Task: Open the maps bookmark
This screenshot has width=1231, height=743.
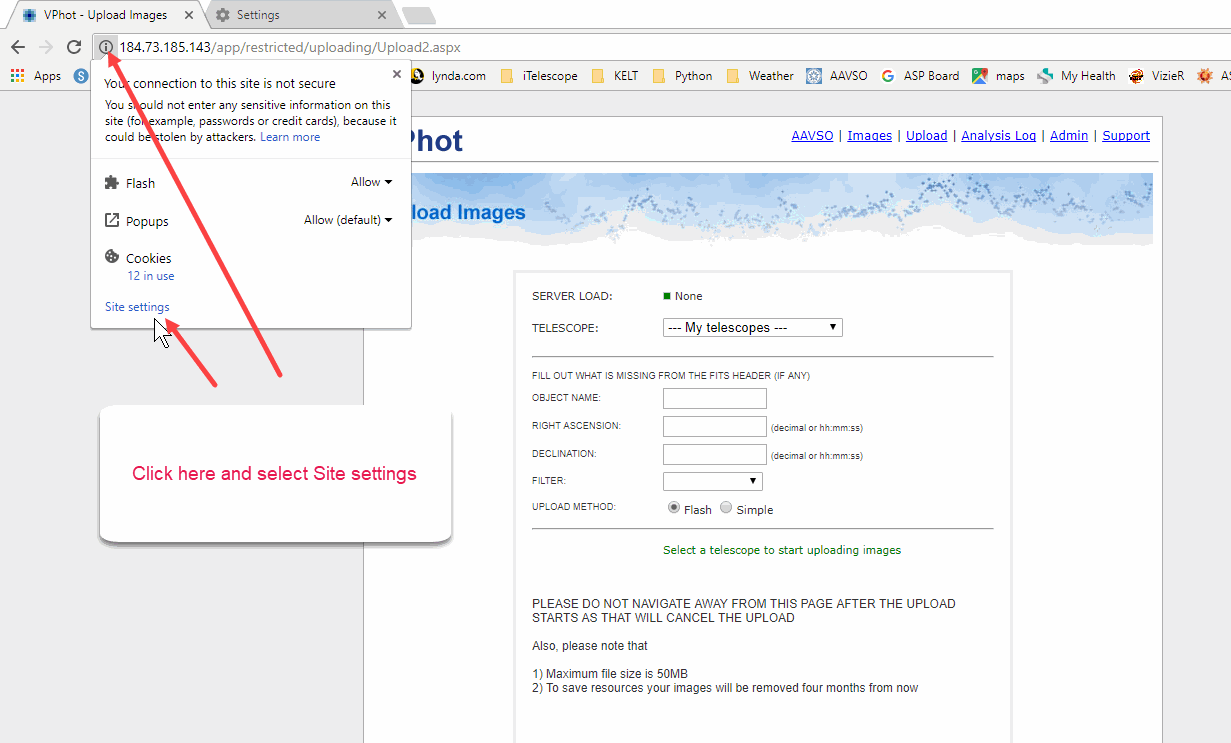Action: pos(998,76)
